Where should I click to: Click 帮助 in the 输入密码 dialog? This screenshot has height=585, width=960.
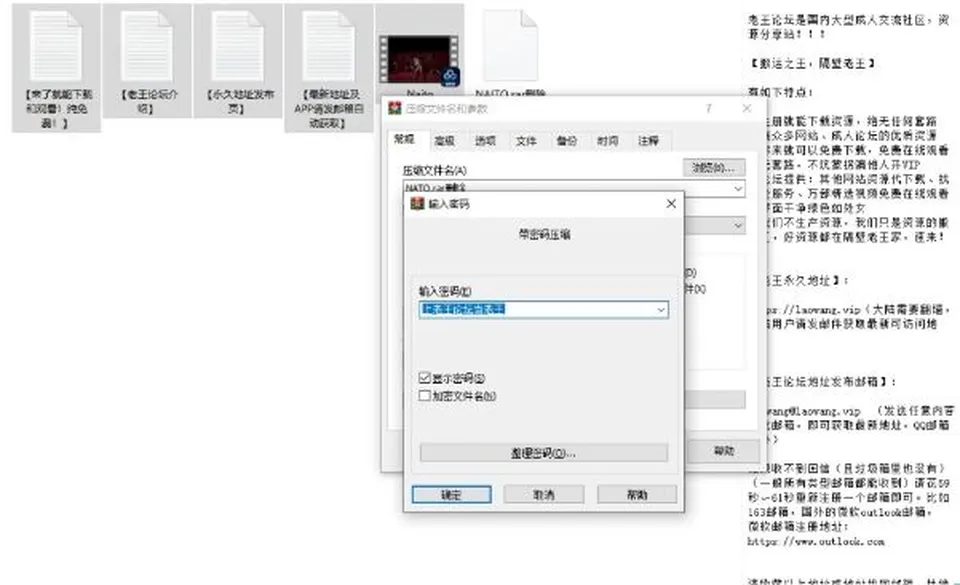[637, 494]
